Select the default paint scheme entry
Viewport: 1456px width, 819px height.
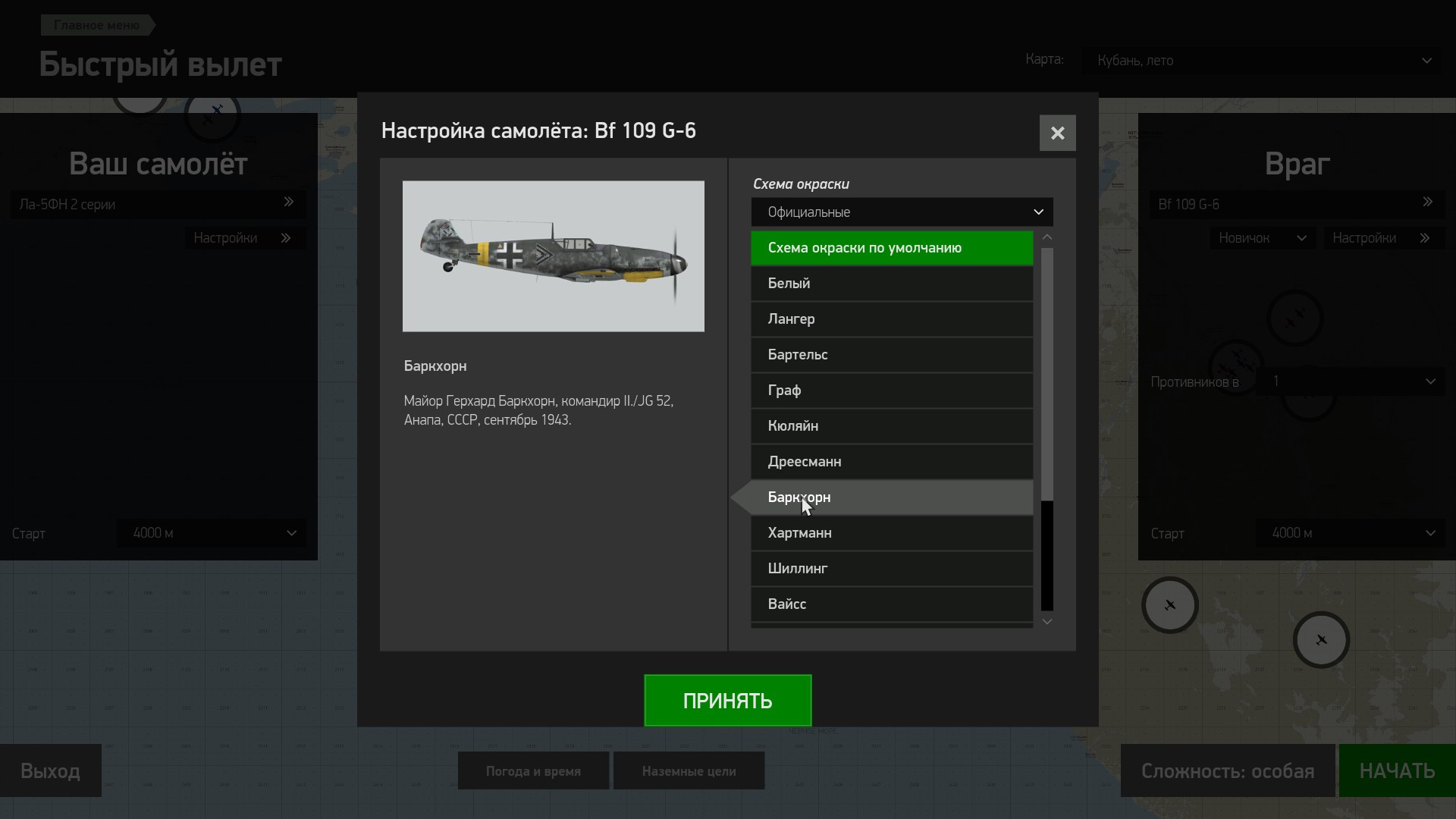(892, 248)
